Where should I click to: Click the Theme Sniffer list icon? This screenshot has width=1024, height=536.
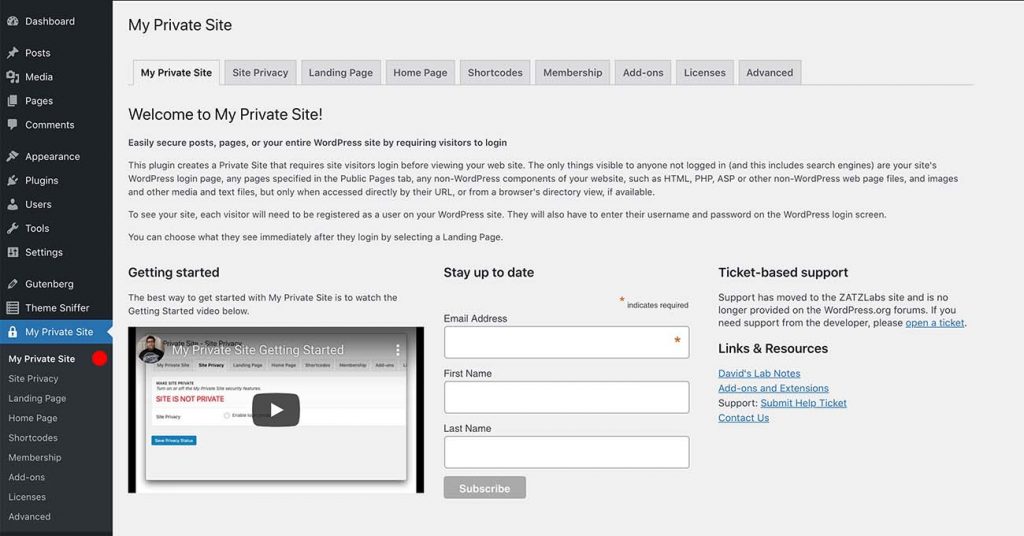(x=12, y=307)
